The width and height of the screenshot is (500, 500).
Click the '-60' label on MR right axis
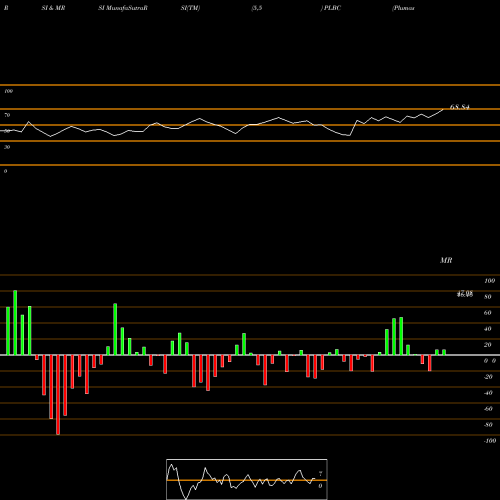[488, 409]
